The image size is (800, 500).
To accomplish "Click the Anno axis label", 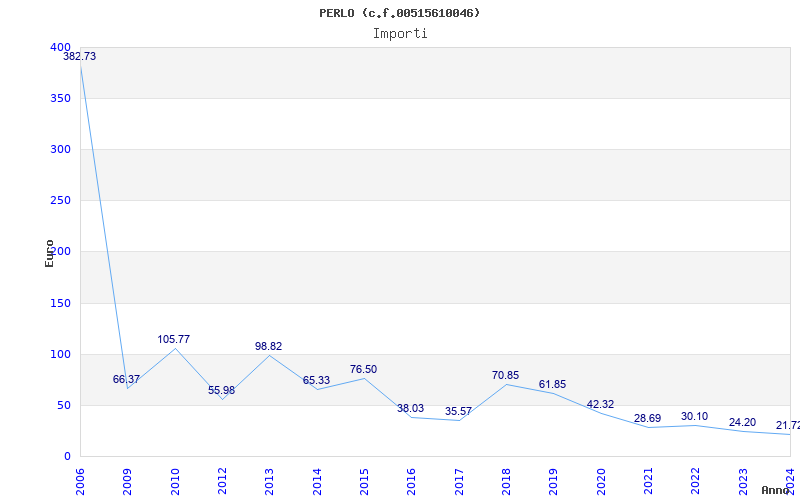I will click(776, 490).
